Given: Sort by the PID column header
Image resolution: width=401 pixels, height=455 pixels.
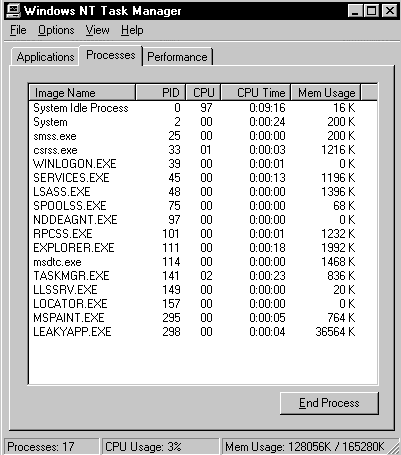Looking at the screenshot, I should 161,93.
